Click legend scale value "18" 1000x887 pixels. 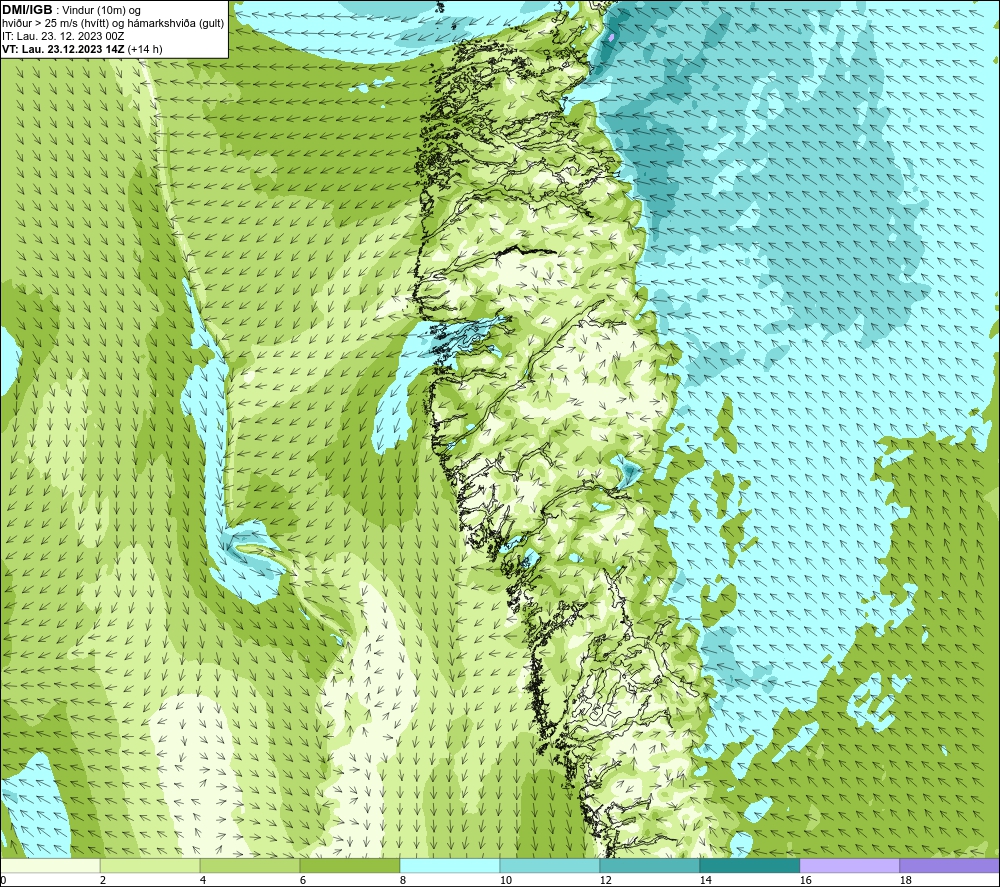coord(905,881)
